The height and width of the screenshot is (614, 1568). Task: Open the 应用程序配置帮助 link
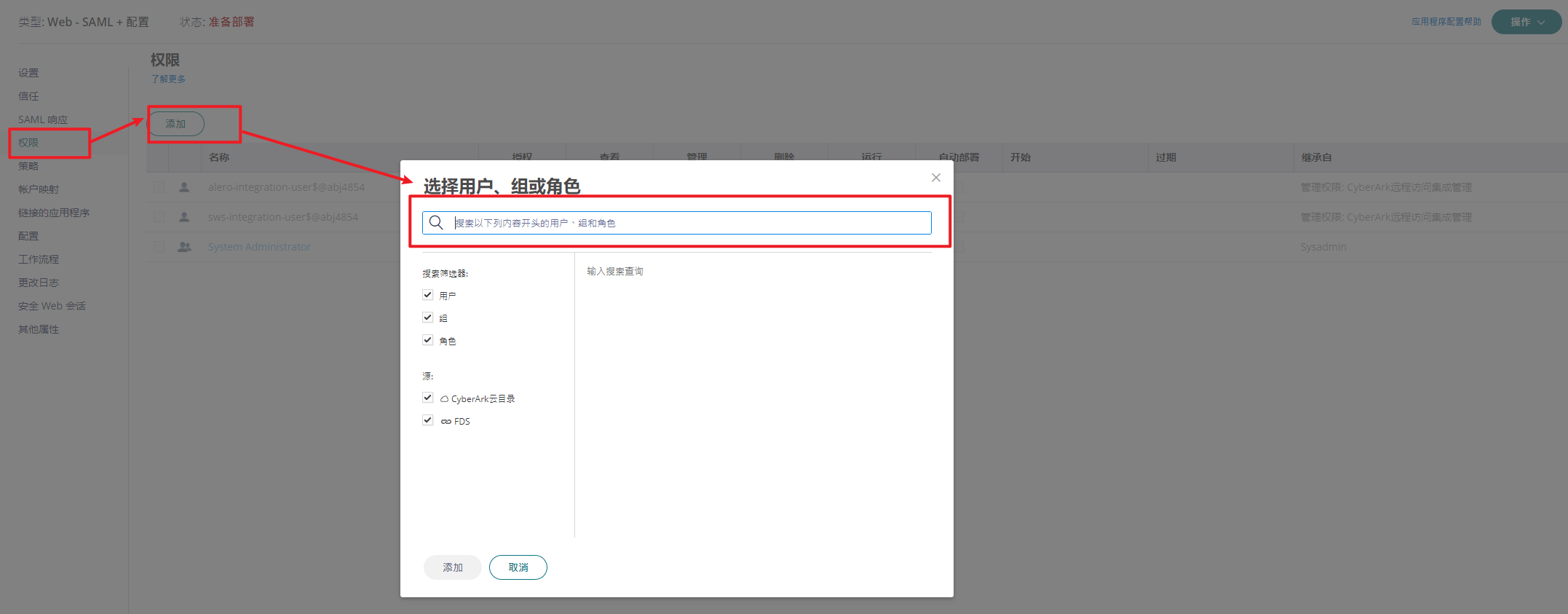point(1446,22)
